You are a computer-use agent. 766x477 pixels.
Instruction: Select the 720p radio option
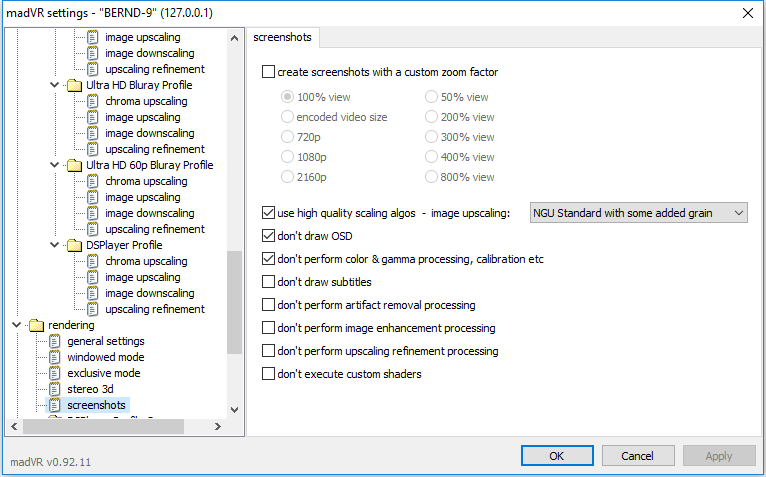(x=287, y=137)
